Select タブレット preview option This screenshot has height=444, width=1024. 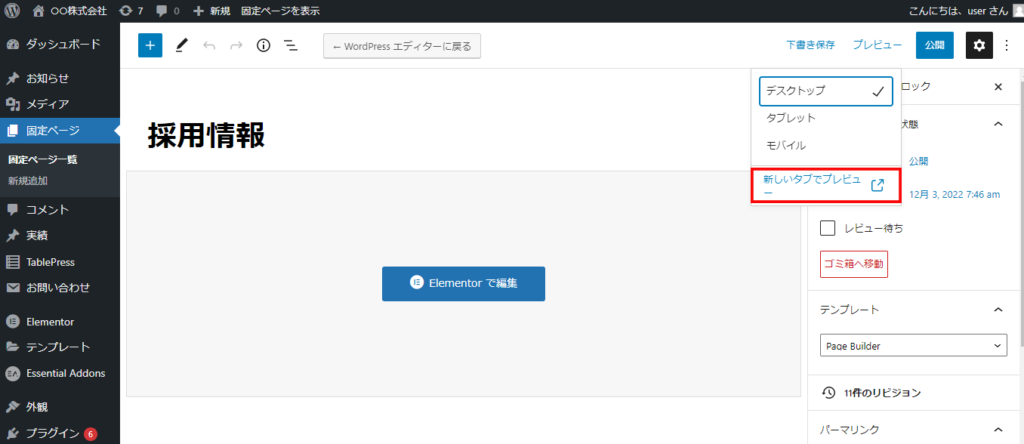[x=791, y=118]
